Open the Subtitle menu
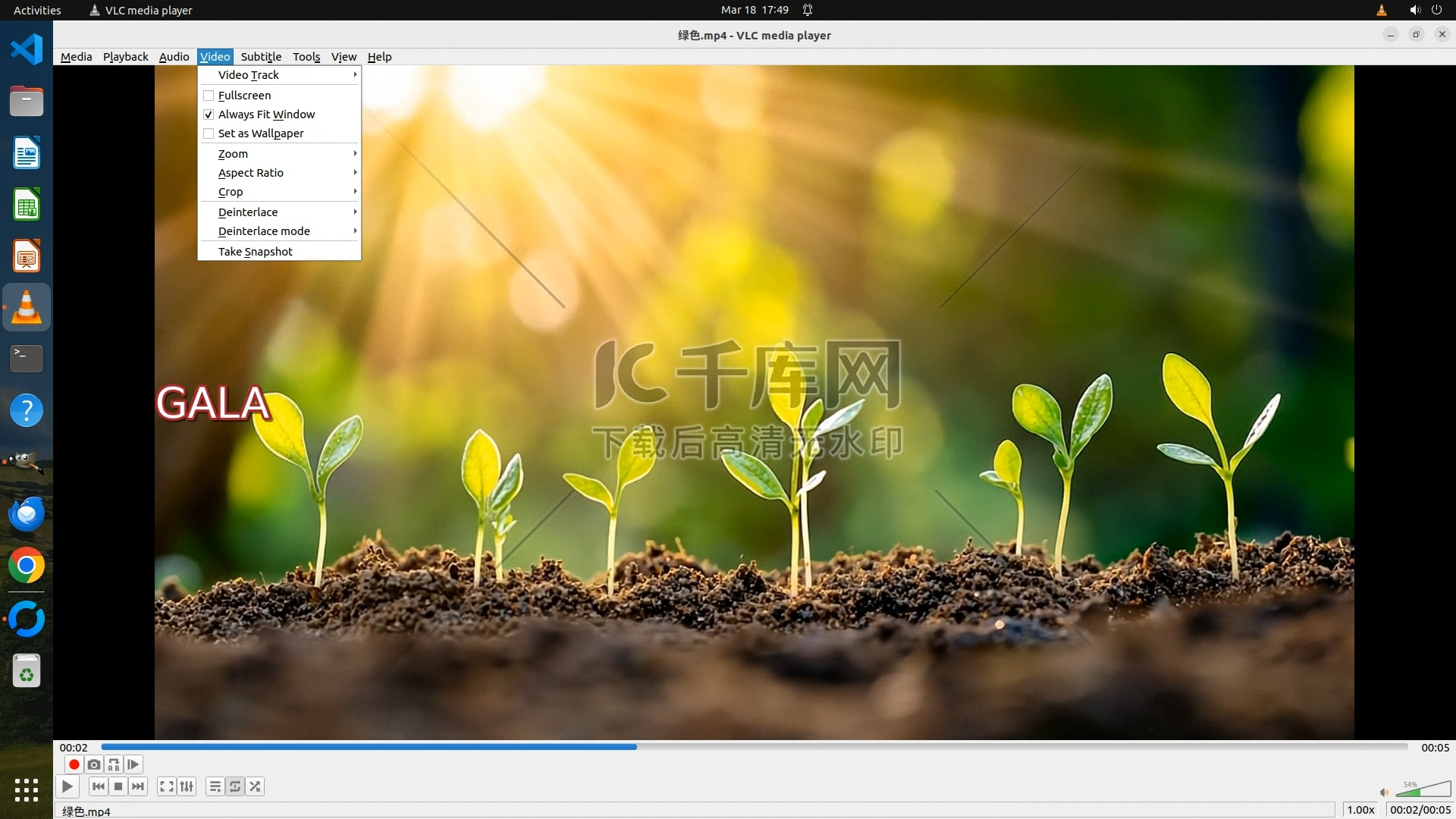Screen dimensions: 1456x819 pos(261,57)
